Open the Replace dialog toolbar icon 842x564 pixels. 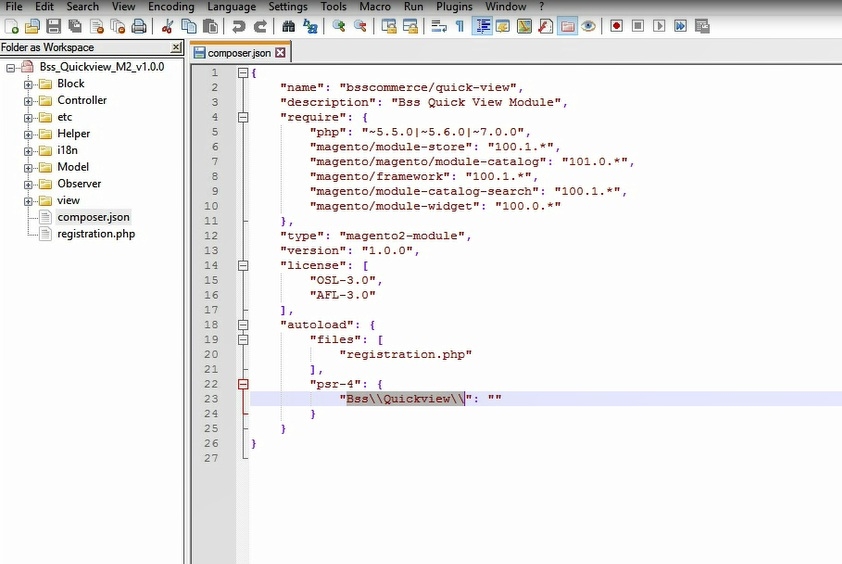(310, 26)
